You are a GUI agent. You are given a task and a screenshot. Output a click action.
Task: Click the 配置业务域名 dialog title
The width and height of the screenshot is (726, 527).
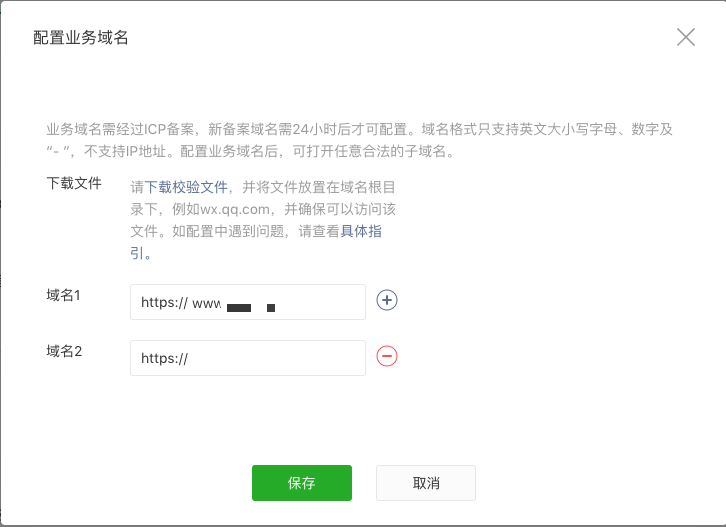[81, 38]
